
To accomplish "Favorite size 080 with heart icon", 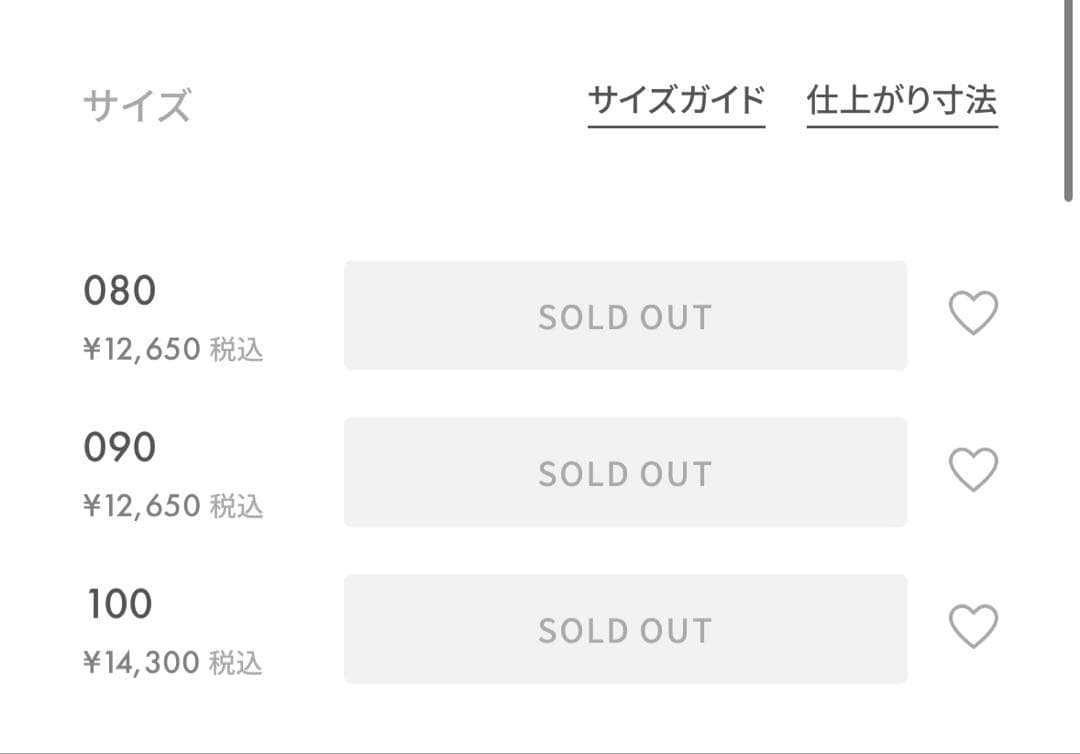I will pos(972,314).
